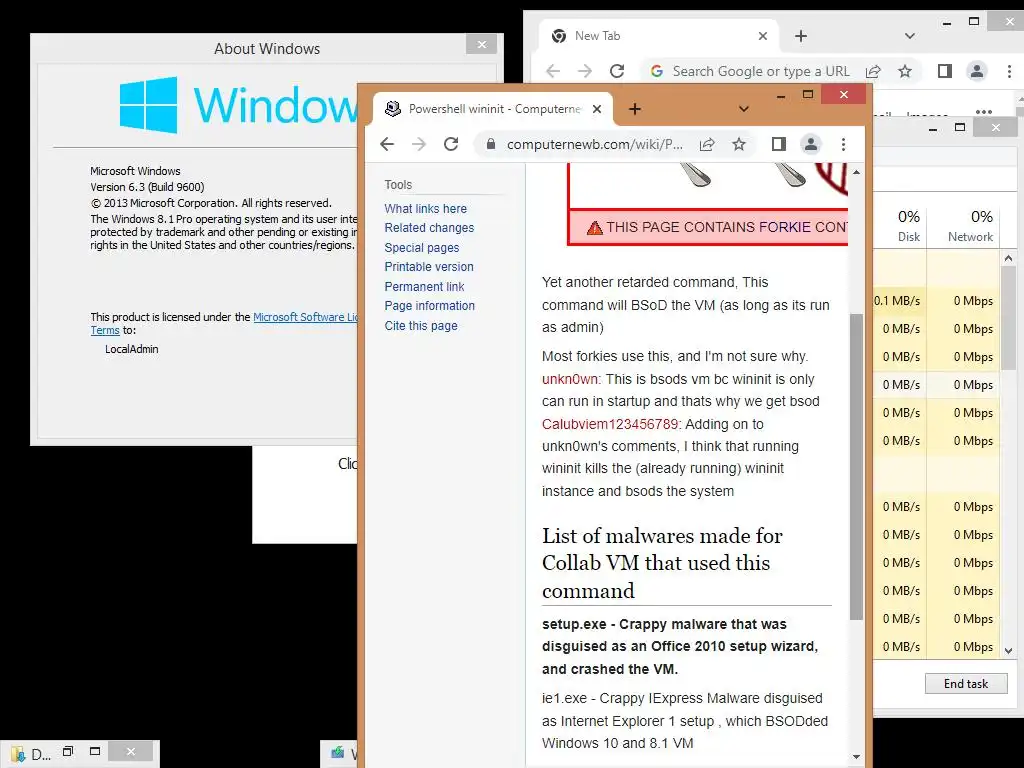1024x768 pixels.
Task: Expand tab search chevron in computernewb window
Action: (744, 109)
